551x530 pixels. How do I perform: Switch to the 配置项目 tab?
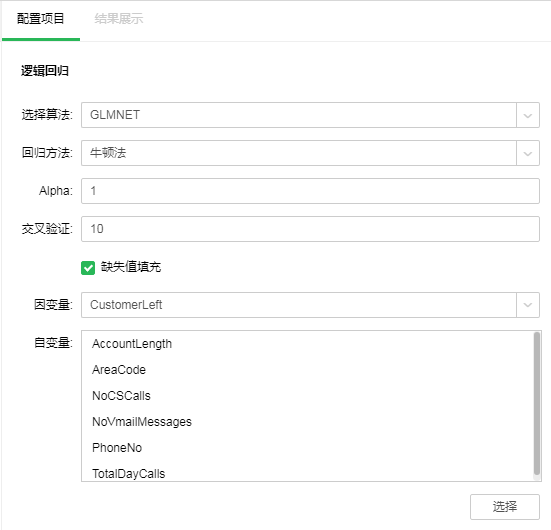coord(41,19)
